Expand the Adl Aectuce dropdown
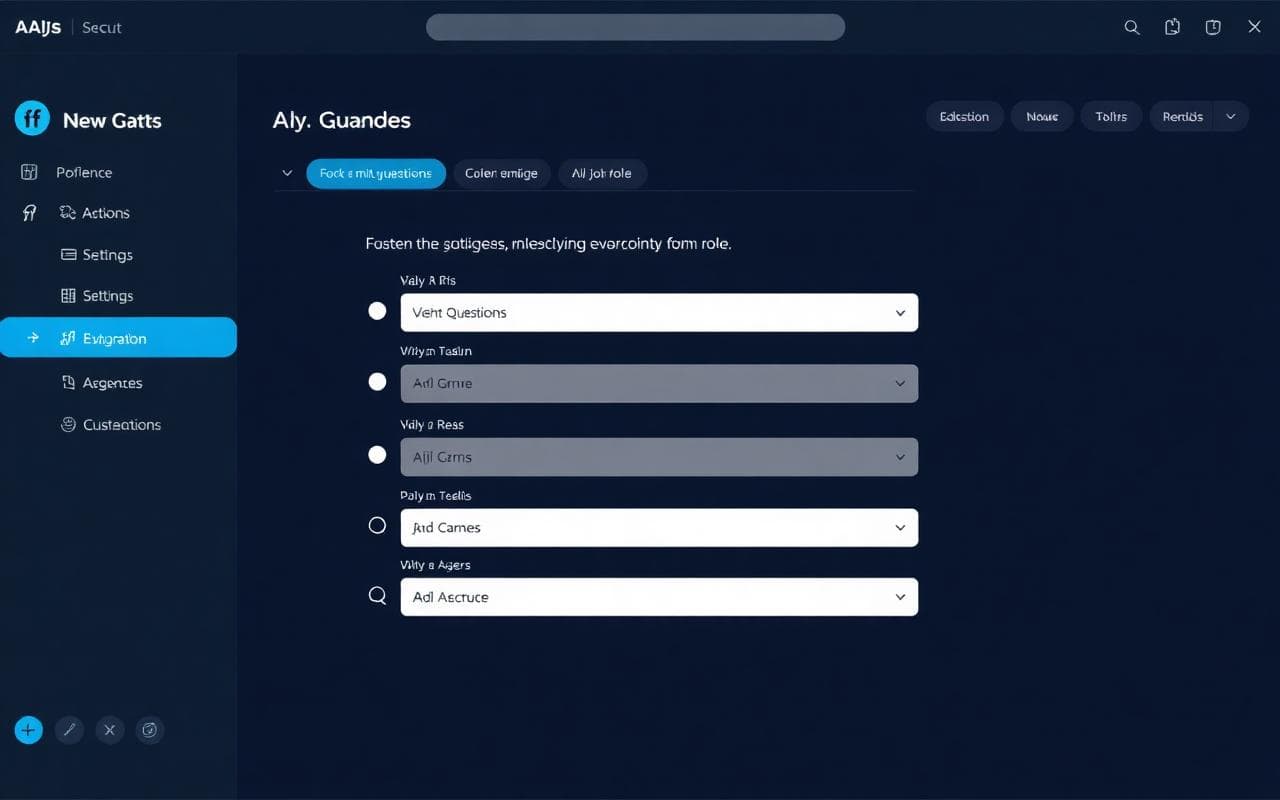 [x=658, y=597]
